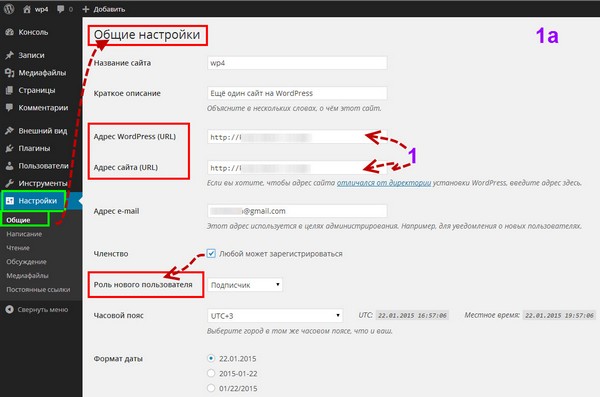Click the отличался от директории link
Viewport: 600px width, 397px height.
384,183
